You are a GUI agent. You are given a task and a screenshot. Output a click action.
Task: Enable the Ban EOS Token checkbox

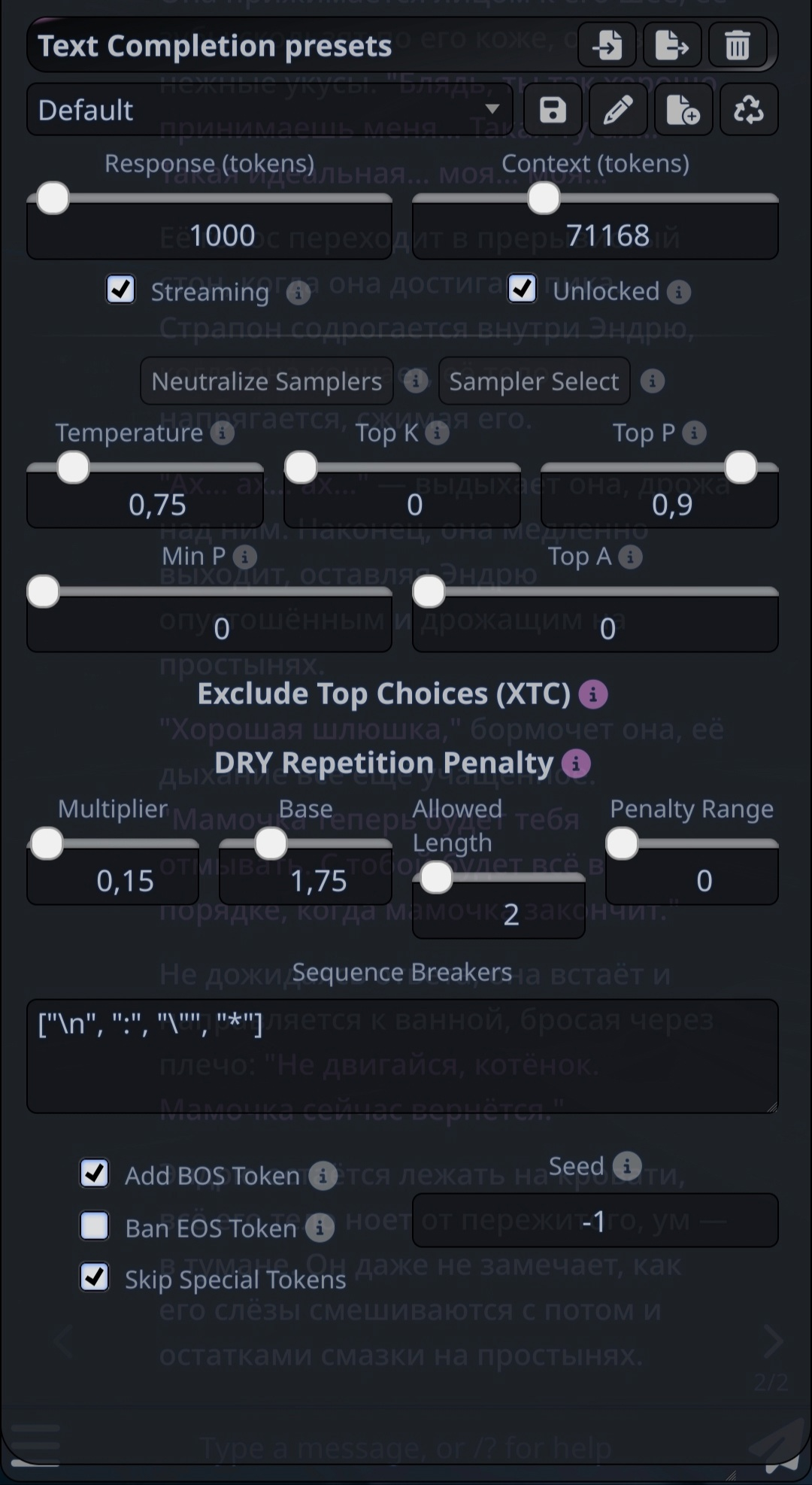coord(94,1225)
